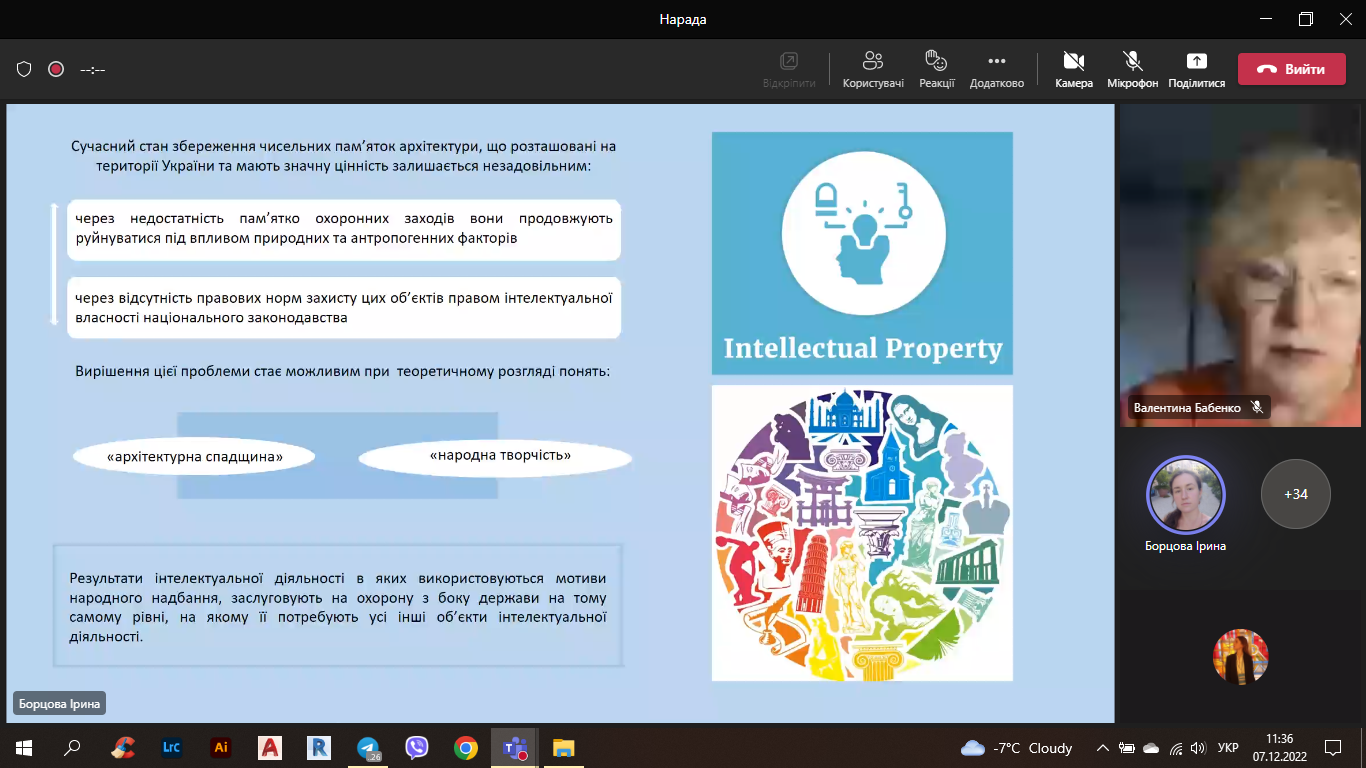Image resolution: width=1366 pixels, height=768 pixels.
Task: Unmute the microphone
Action: coord(1132,69)
